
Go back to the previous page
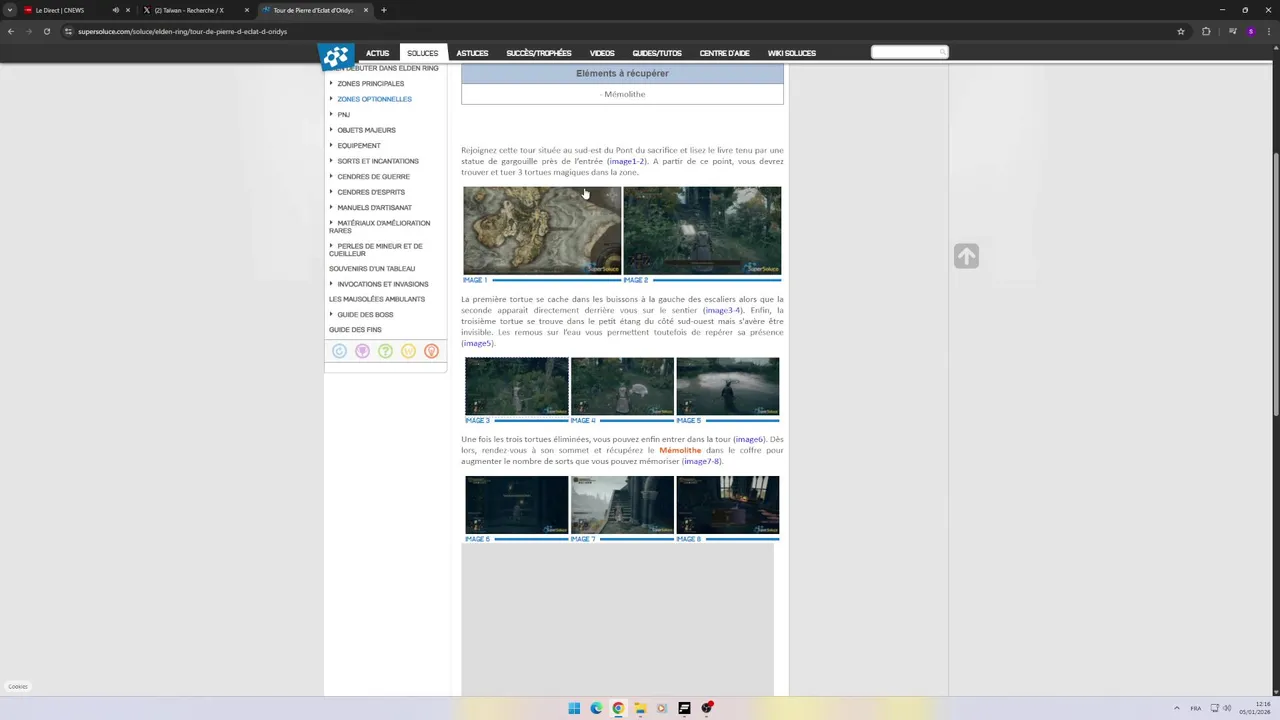point(10,31)
